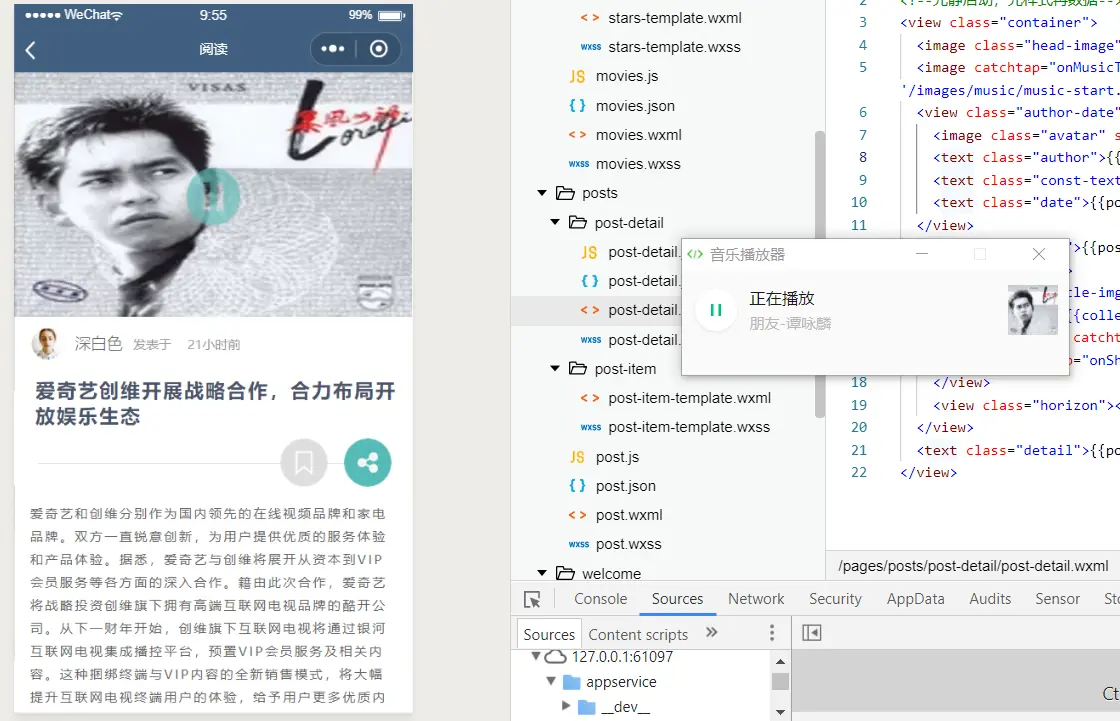
Task: Switch to the Sources tab
Action: (677, 599)
